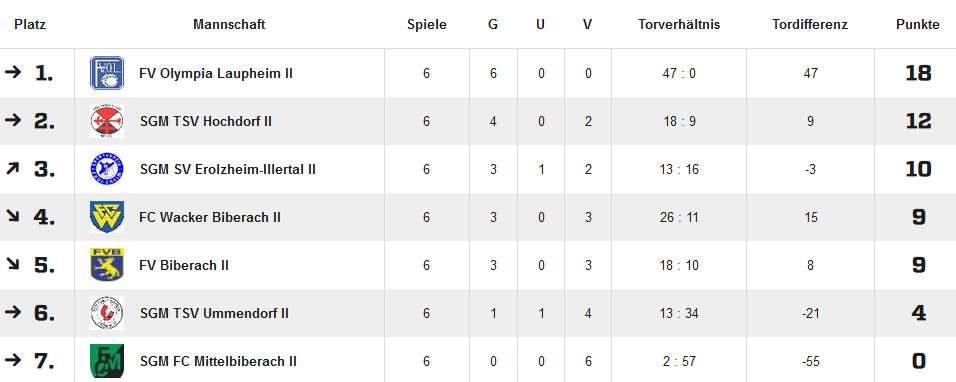Click the upward trend arrow at rank 3
The height and width of the screenshot is (382, 956).
click(12, 168)
